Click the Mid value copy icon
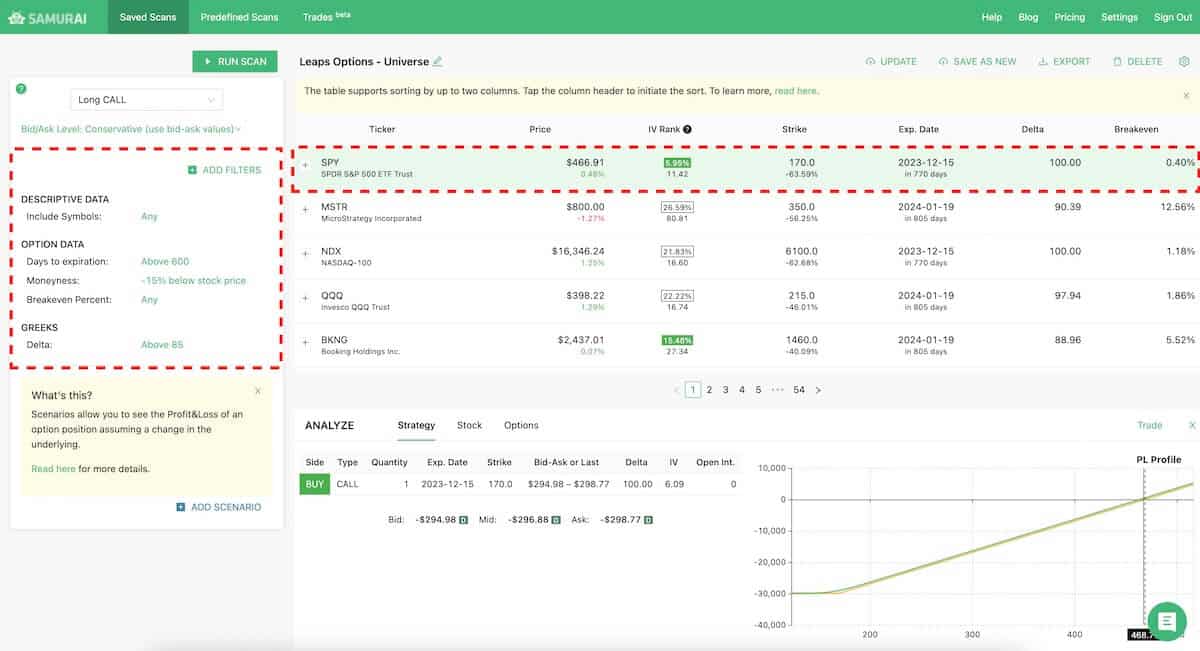 pos(557,520)
